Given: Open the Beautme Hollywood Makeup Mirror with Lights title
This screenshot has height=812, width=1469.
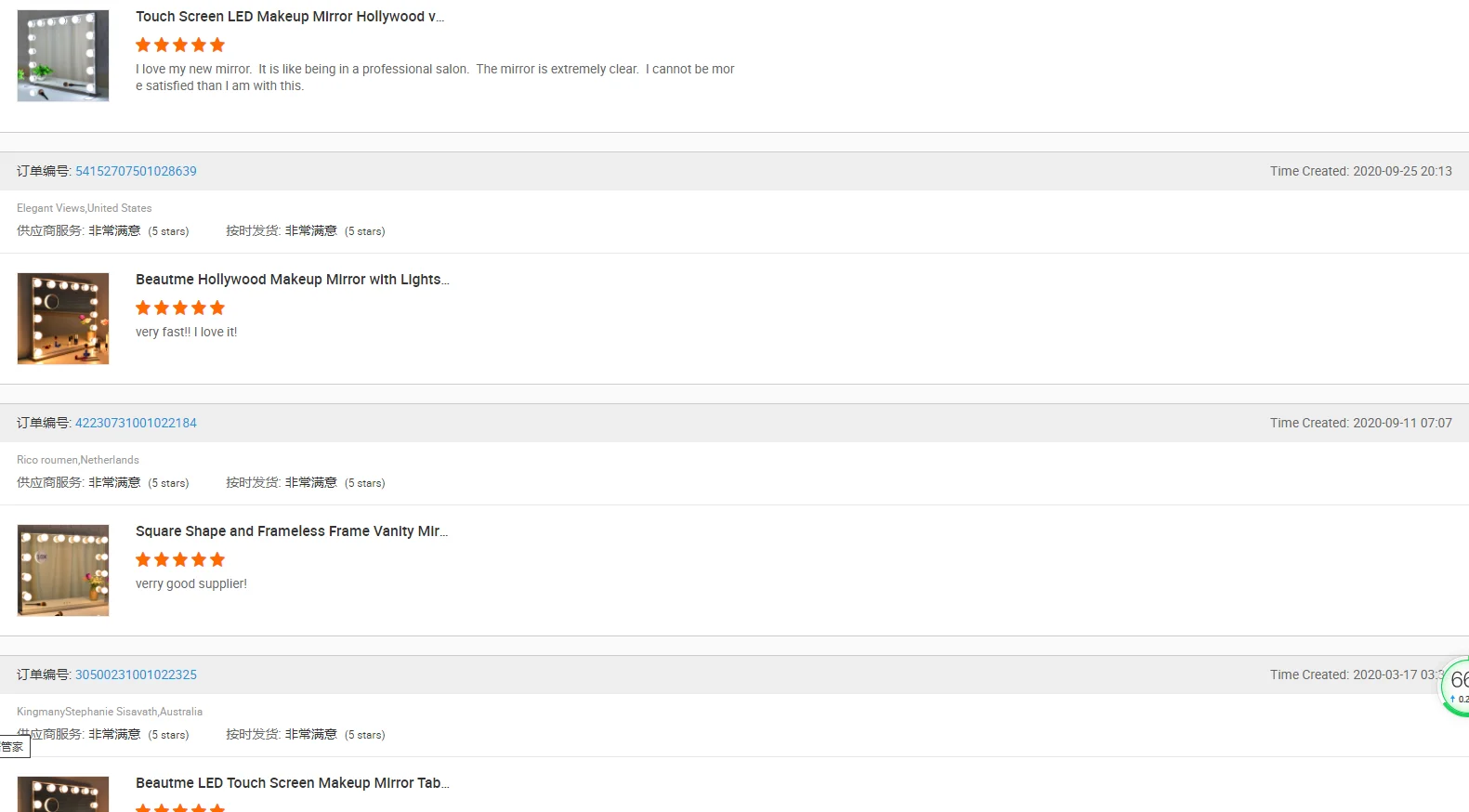Looking at the screenshot, I should tap(292, 280).
